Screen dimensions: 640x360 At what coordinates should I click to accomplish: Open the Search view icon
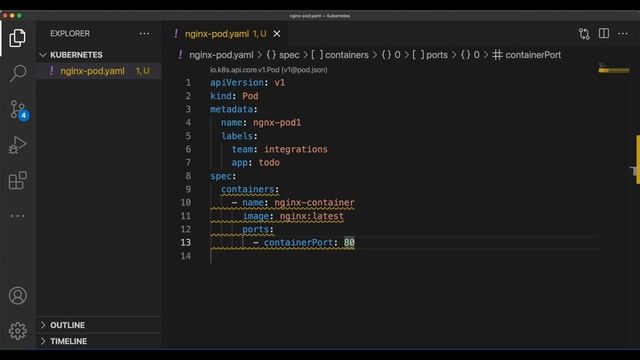click(18, 73)
